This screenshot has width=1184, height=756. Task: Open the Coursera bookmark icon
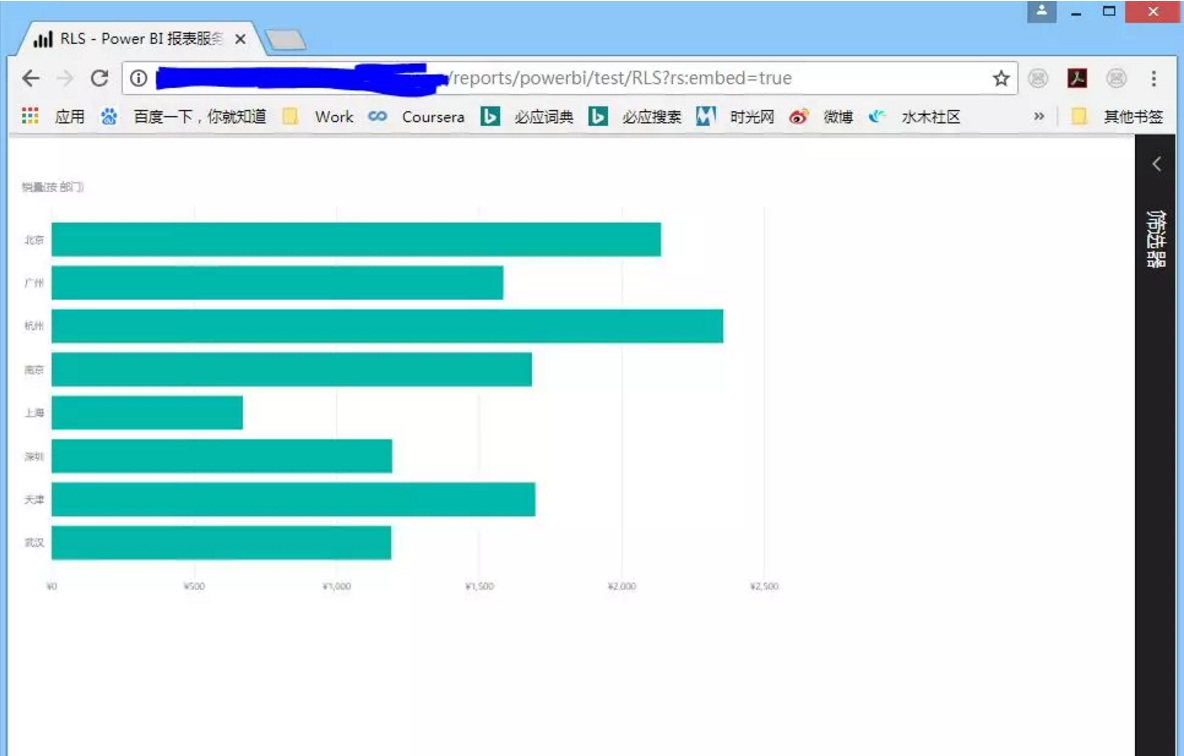point(378,116)
